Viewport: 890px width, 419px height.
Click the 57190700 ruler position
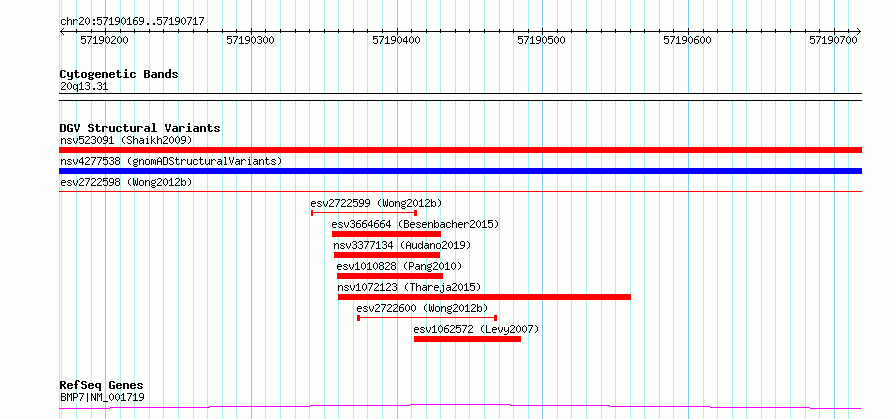[x=834, y=40]
